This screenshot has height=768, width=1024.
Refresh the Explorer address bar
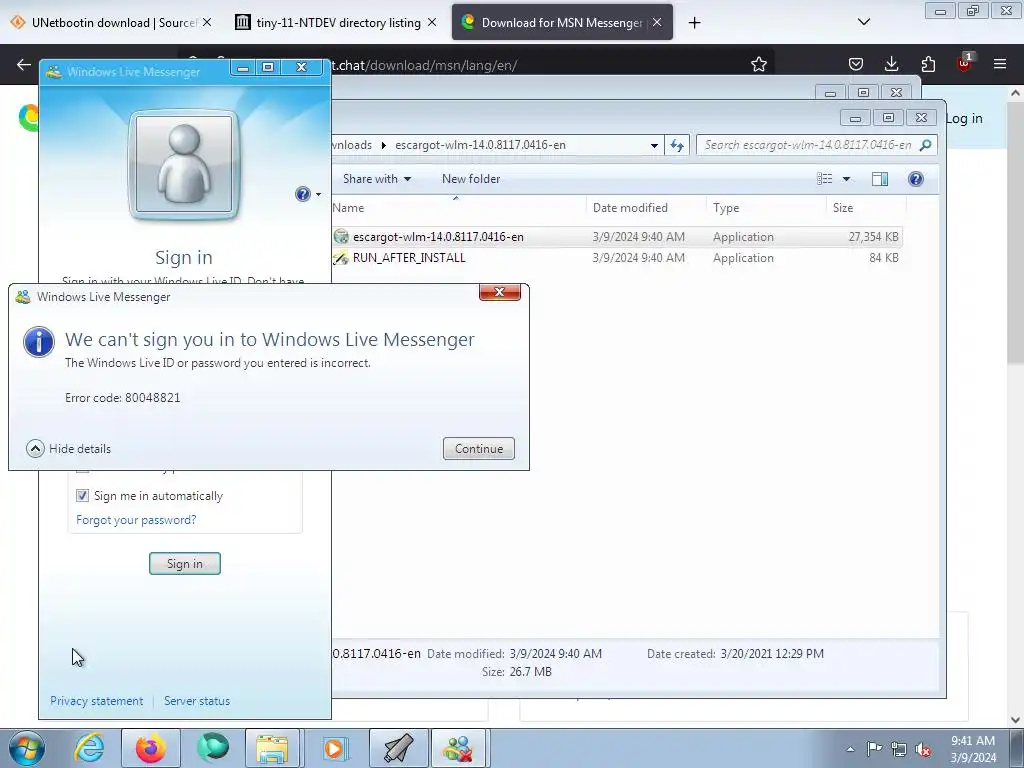coord(677,145)
